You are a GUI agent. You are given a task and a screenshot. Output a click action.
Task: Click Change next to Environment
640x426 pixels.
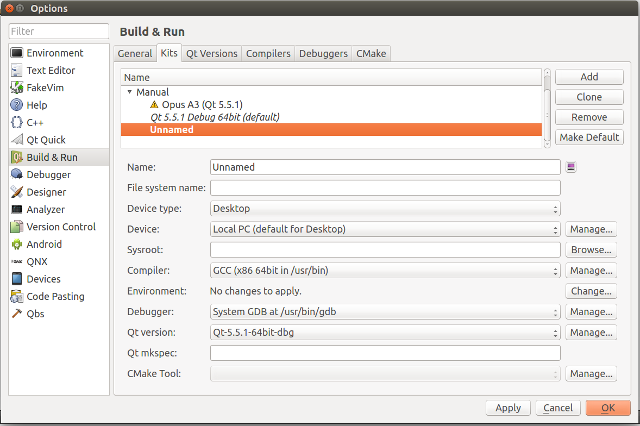pyautogui.click(x=591, y=291)
